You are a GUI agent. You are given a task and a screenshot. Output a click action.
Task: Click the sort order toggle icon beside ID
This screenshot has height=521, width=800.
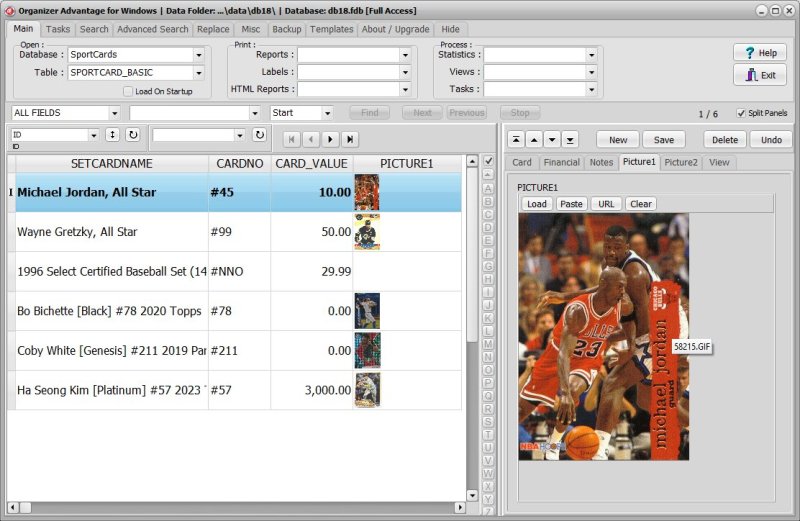click(112, 135)
